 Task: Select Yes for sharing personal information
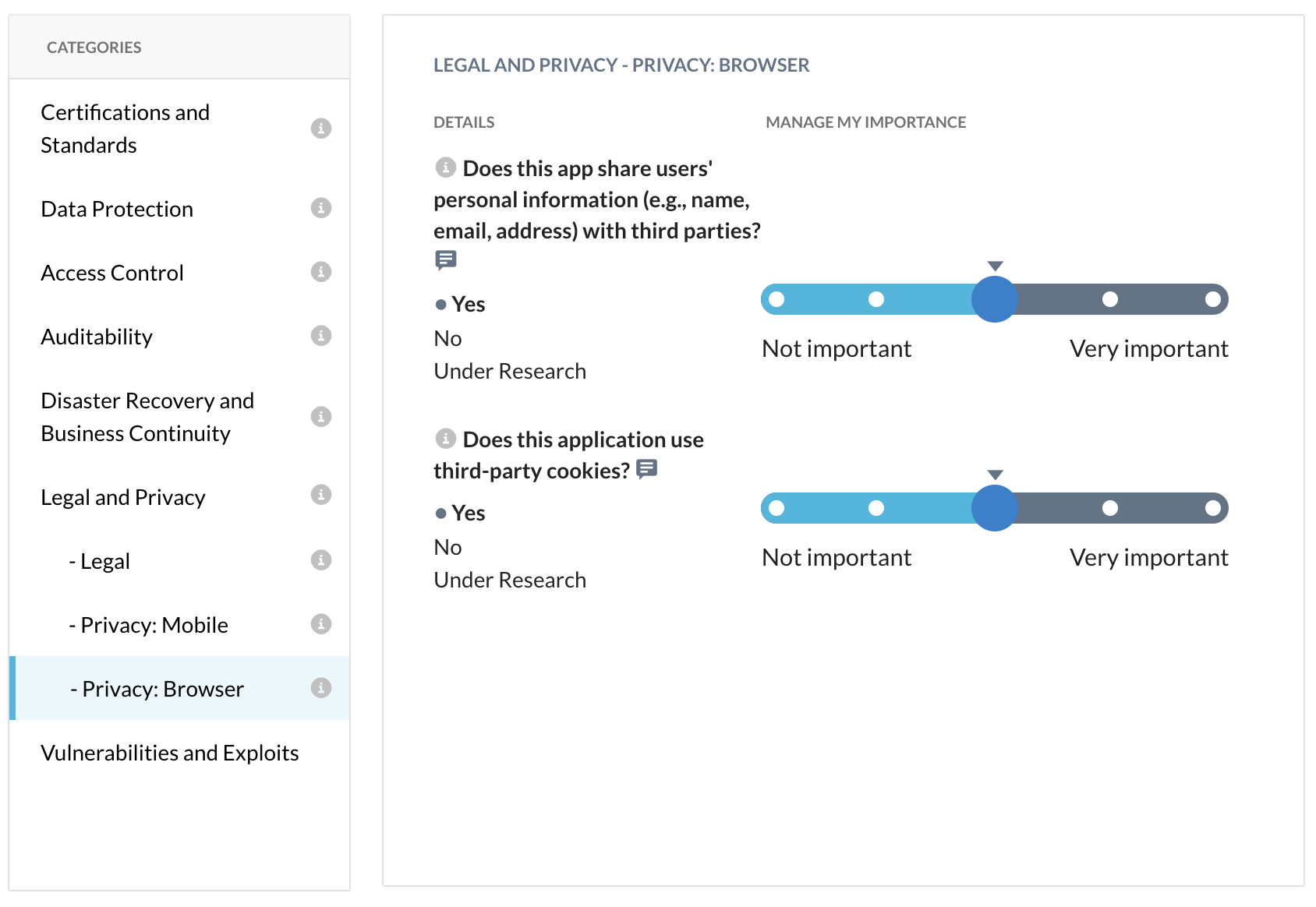tap(468, 305)
